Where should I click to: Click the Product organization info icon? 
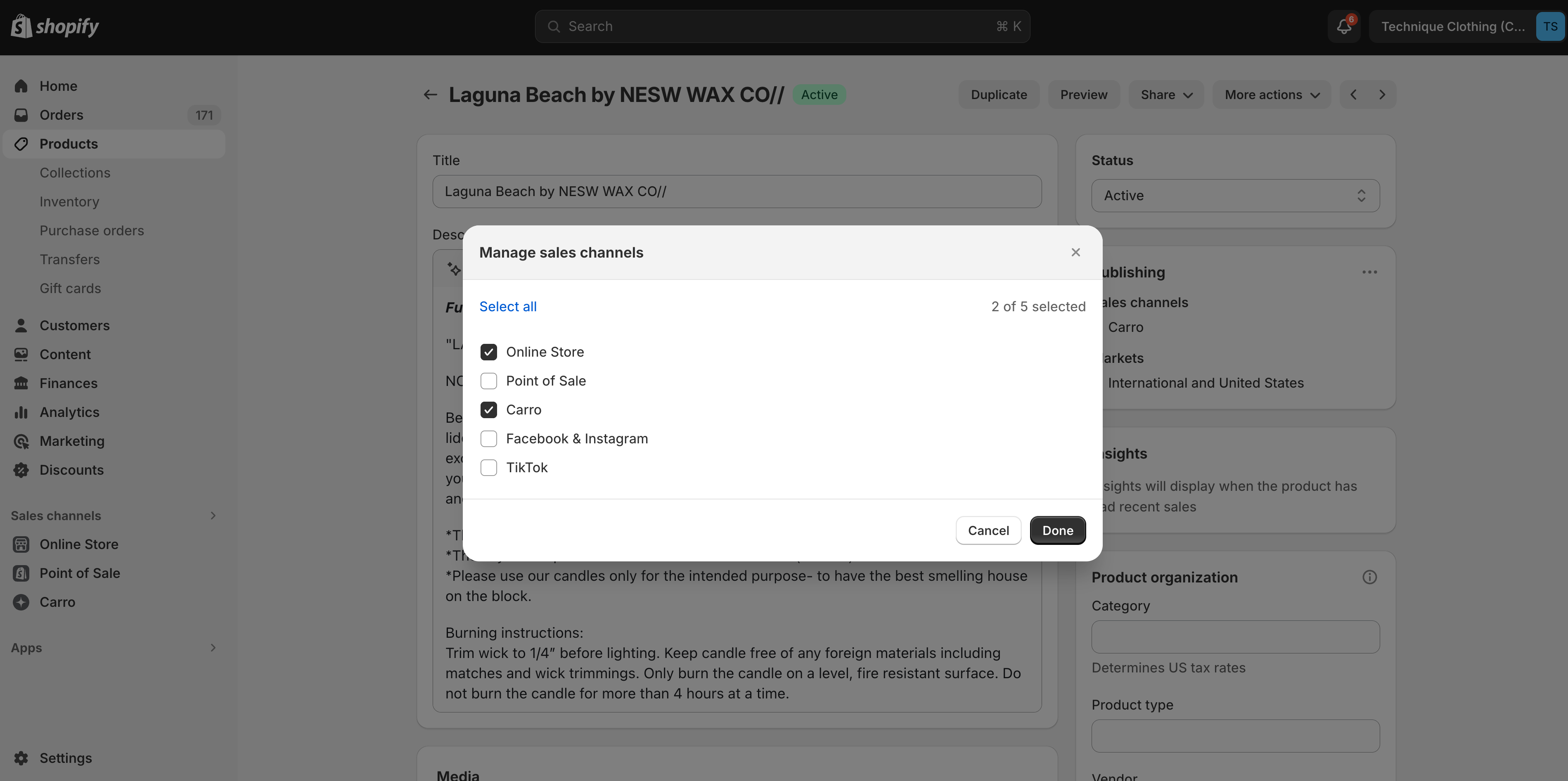1369,577
